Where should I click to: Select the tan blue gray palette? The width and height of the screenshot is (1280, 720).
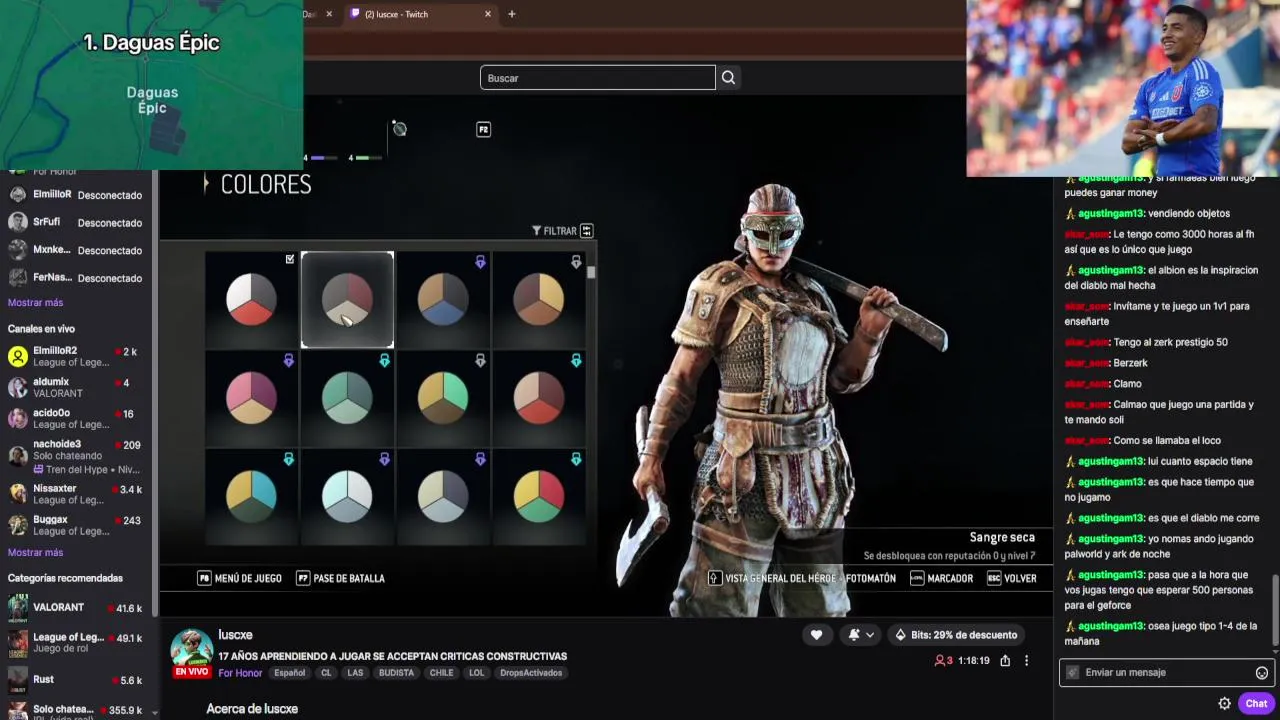click(443, 299)
